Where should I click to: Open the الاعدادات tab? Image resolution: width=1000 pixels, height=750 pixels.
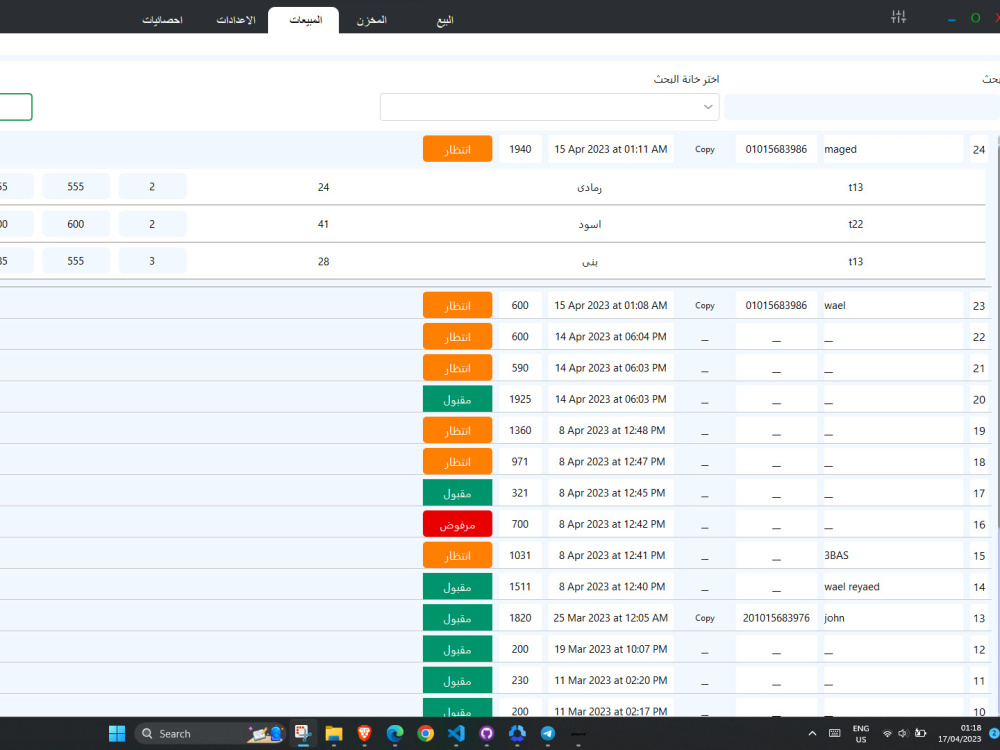coord(236,18)
